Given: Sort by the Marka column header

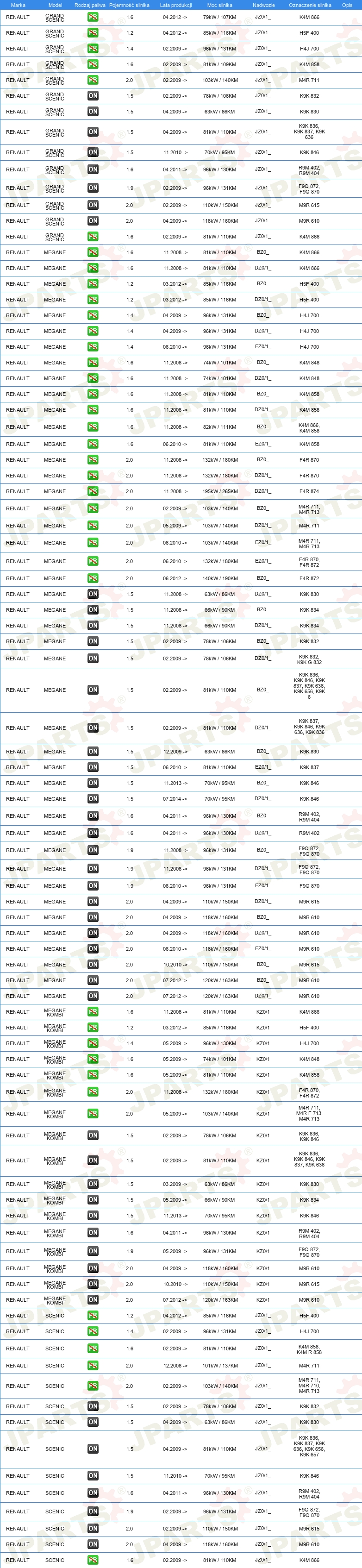Looking at the screenshot, I should click(x=18, y=5).
